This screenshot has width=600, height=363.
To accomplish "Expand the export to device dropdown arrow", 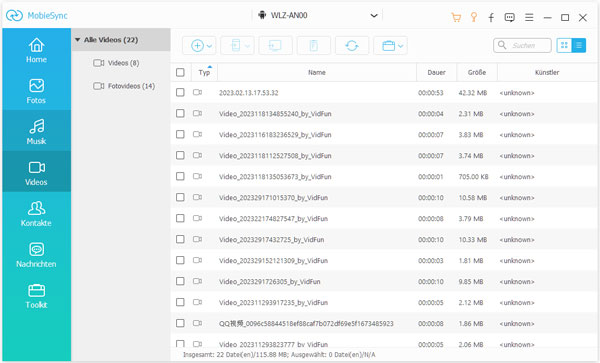I will pos(248,46).
